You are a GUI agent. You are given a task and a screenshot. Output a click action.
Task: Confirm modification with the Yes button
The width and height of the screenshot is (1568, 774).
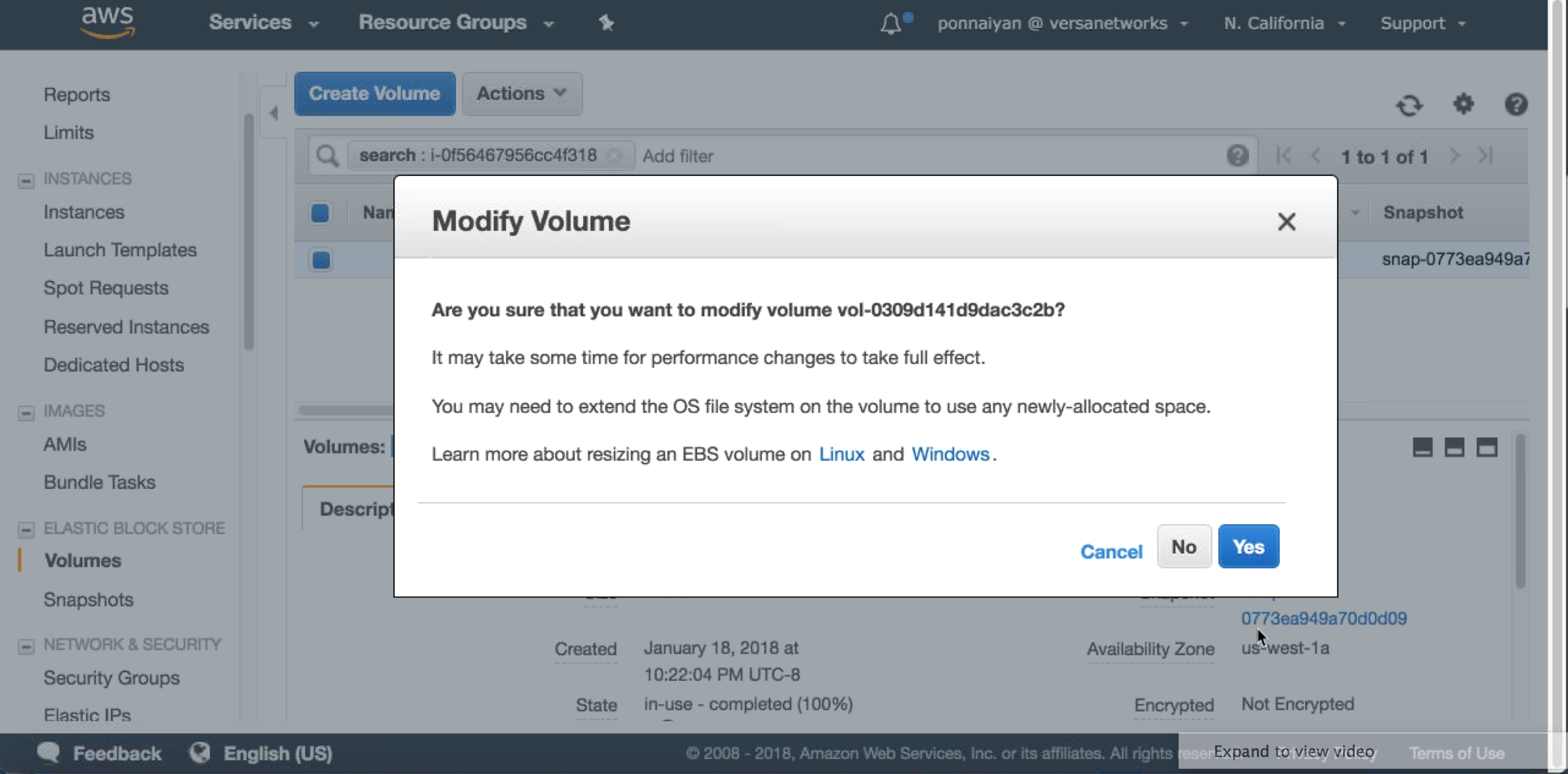[1248, 546]
